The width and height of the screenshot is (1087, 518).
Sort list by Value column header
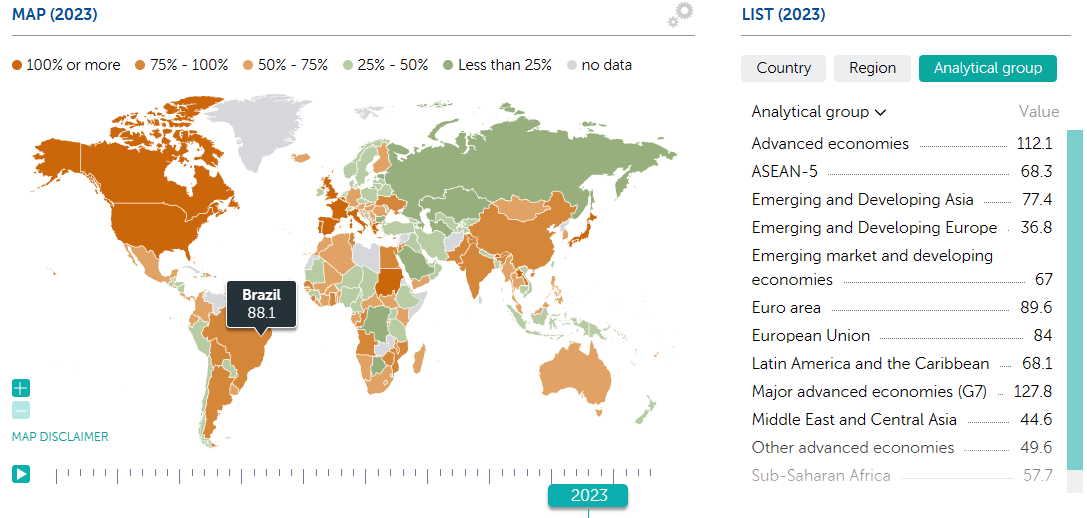(1039, 112)
